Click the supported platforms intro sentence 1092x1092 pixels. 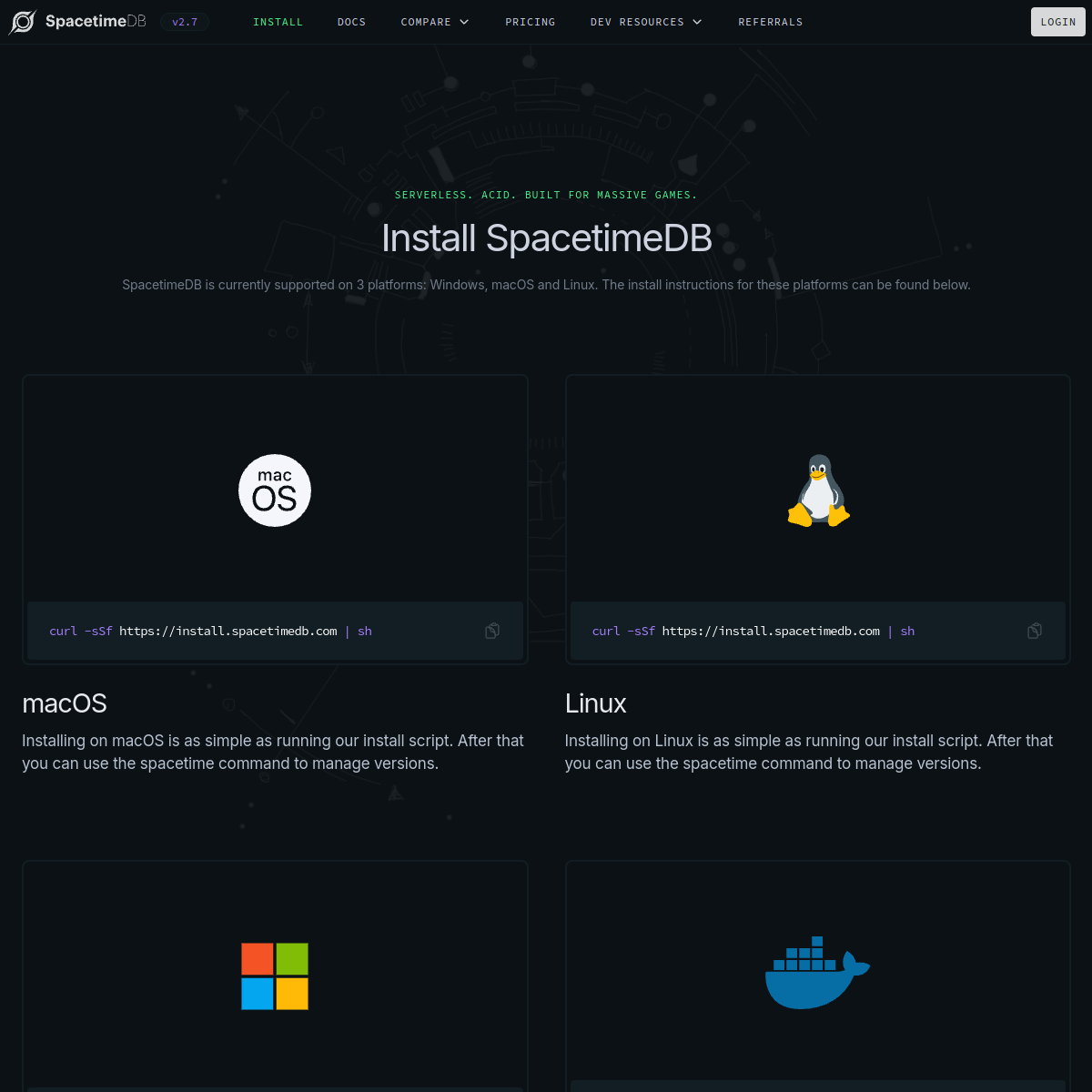click(x=546, y=285)
